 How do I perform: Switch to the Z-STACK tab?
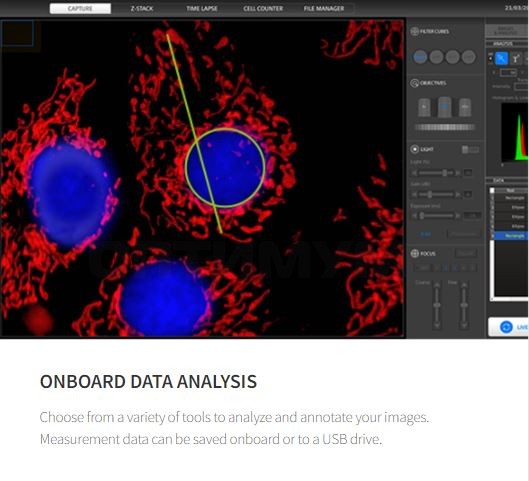[142, 8]
